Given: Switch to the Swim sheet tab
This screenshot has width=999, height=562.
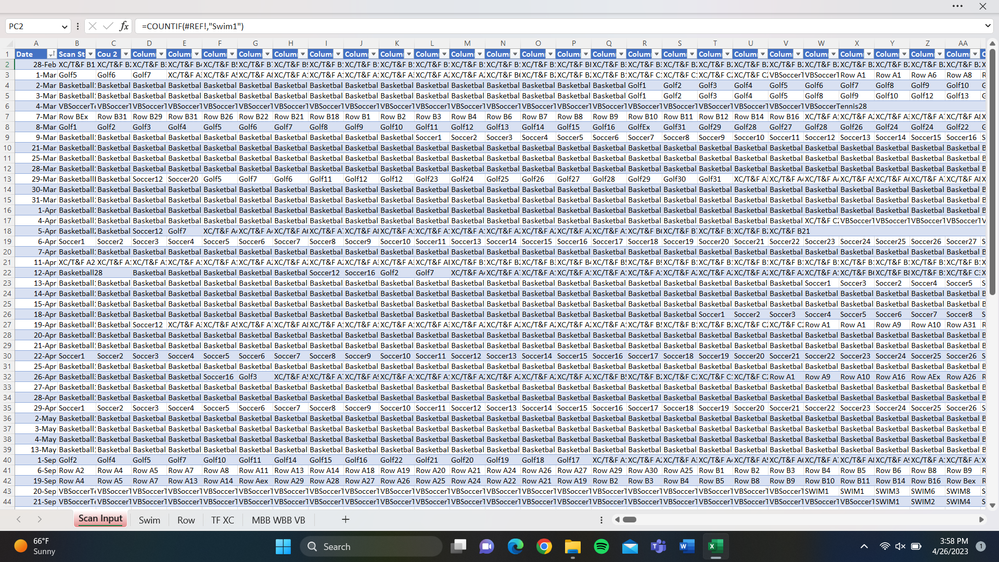Looking at the screenshot, I should [149, 520].
